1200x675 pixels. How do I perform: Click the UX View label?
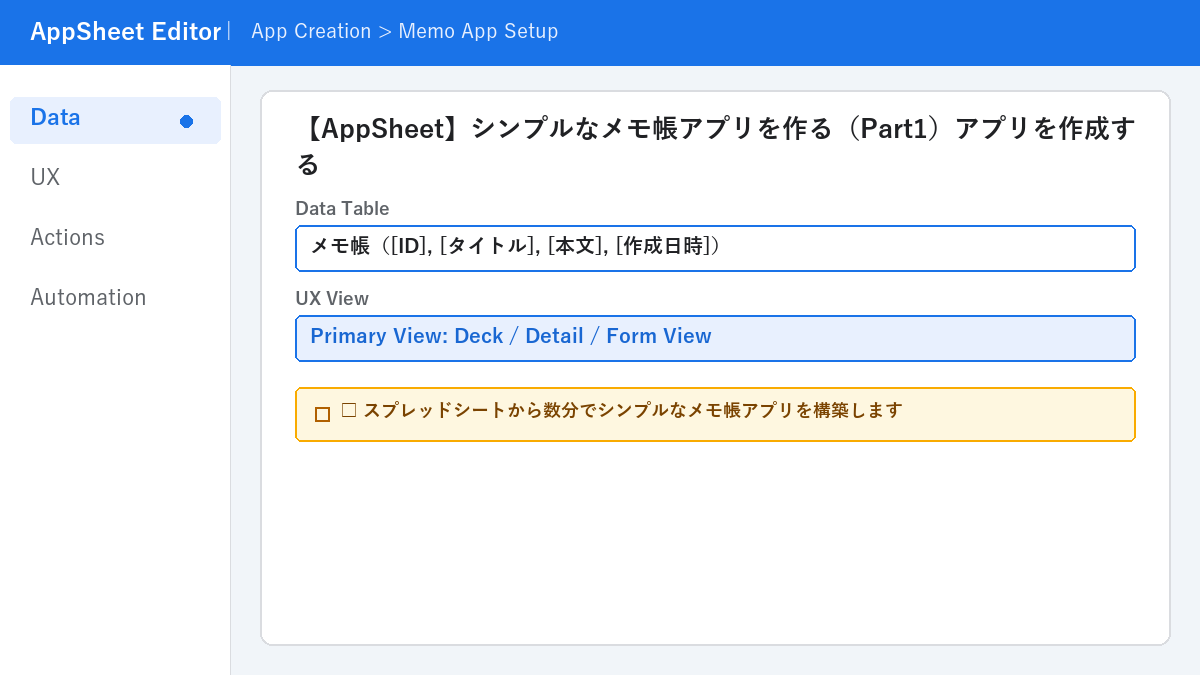tap(332, 298)
